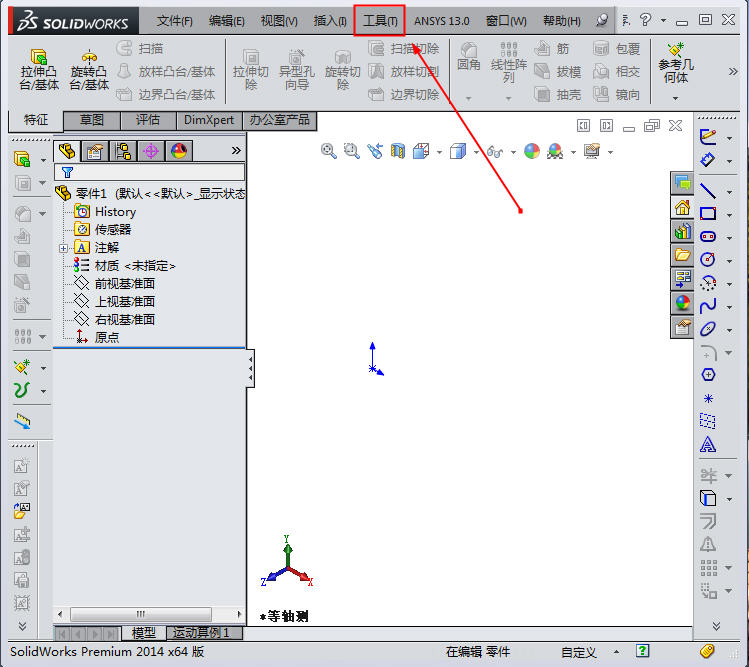The height and width of the screenshot is (667, 749).
Task: Open the 工具 (Tools) menu
Action: 379,20
